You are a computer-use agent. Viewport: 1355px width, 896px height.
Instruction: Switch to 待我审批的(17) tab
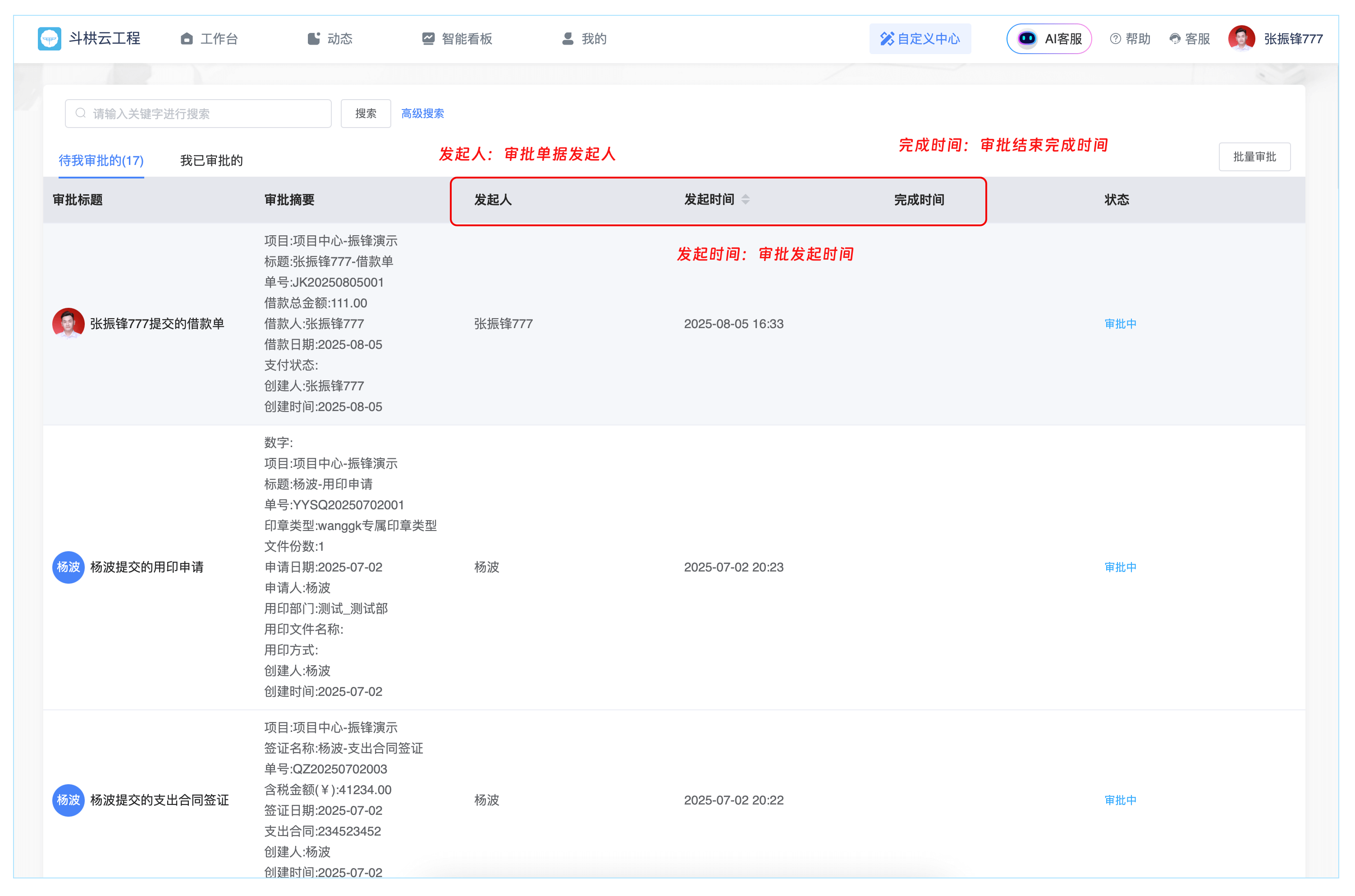coord(101,160)
